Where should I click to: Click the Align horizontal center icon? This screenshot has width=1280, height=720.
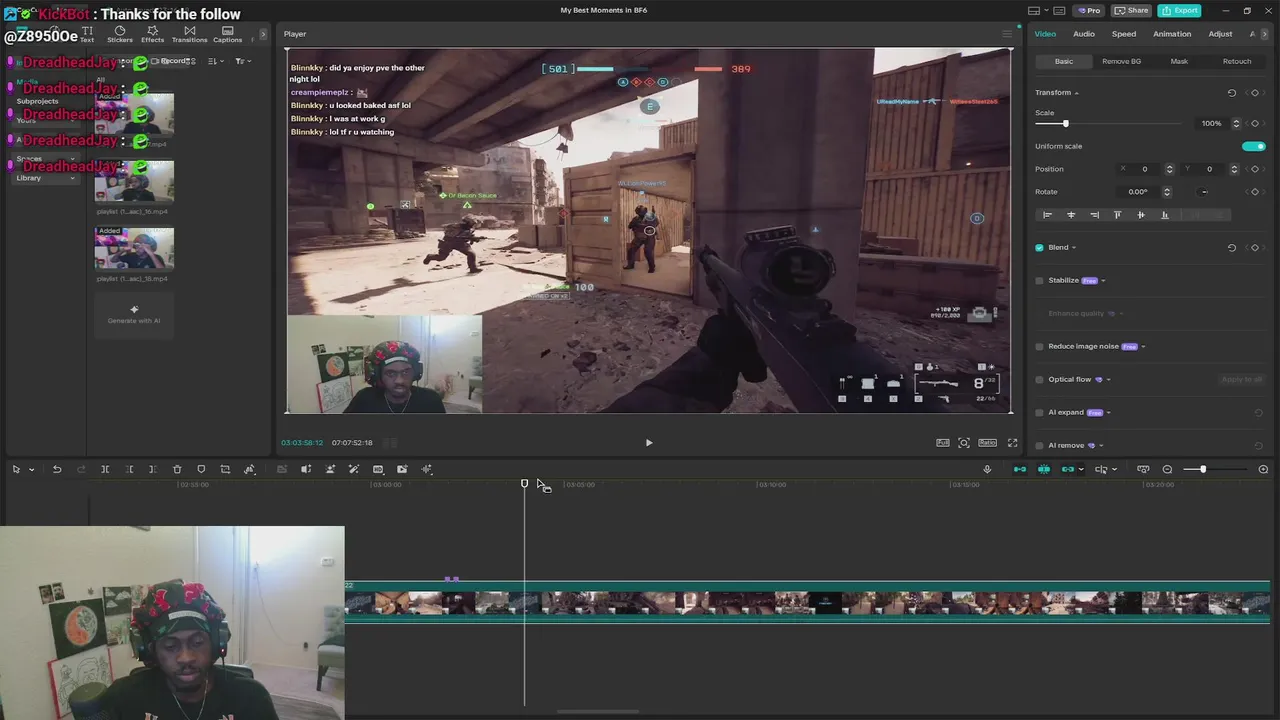(1071, 215)
